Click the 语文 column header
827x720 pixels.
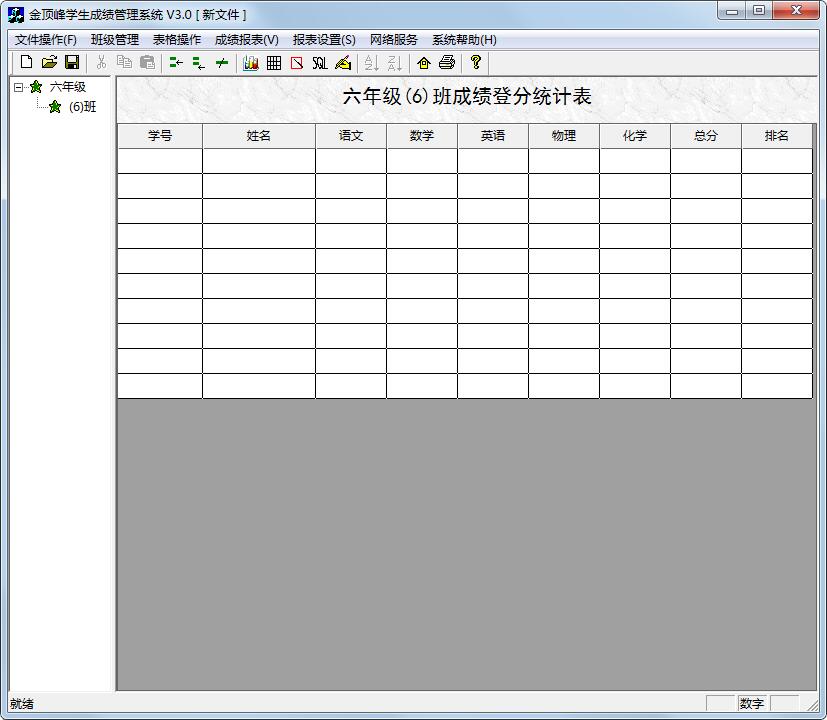point(351,136)
